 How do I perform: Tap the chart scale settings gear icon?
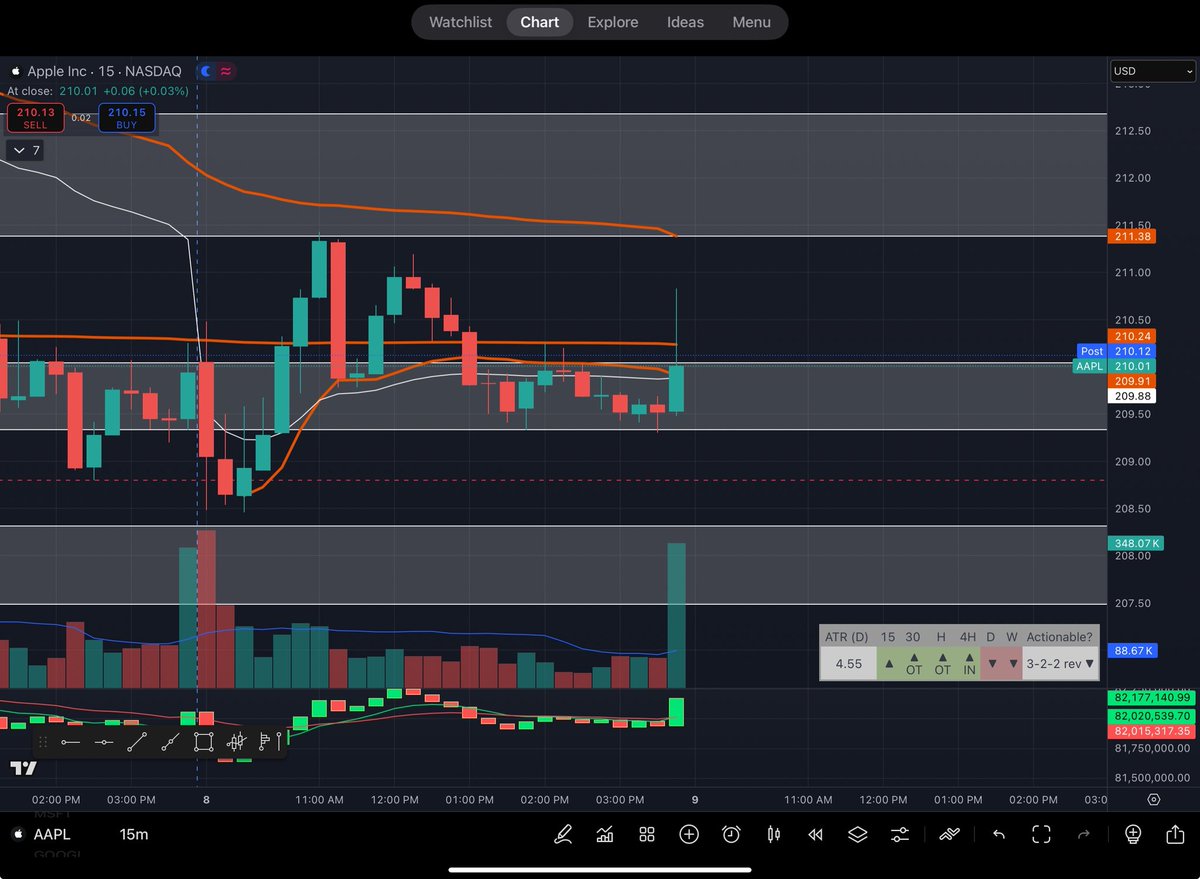tap(1154, 799)
